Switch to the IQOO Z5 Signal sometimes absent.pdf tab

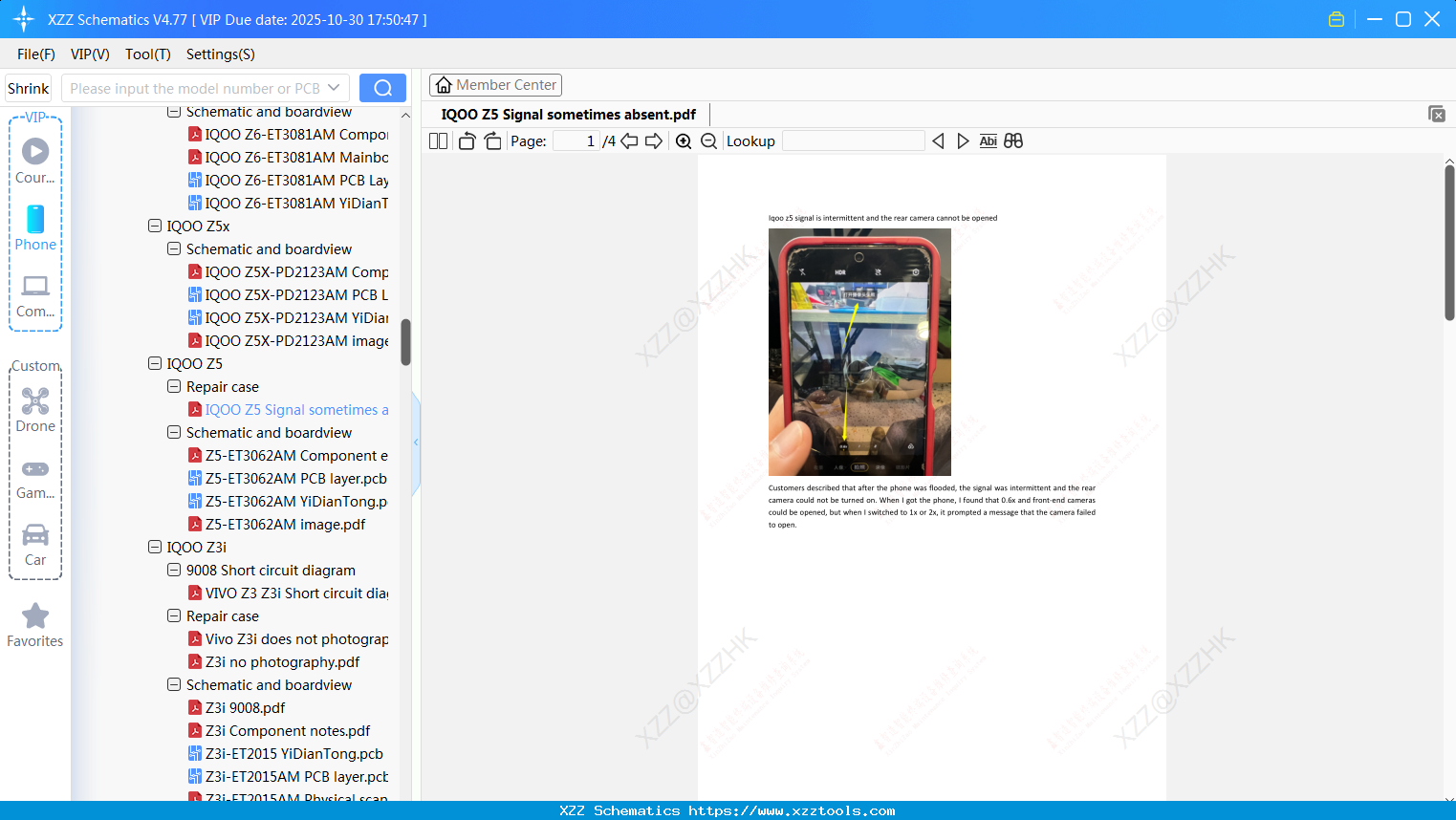tap(570, 114)
